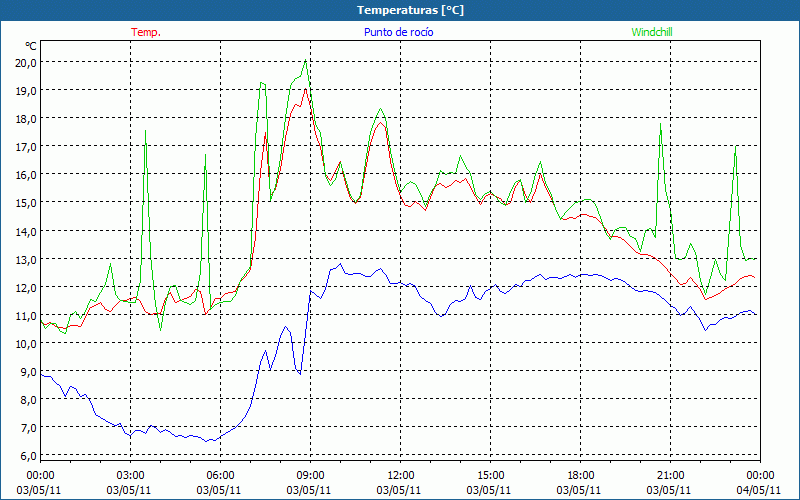This screenshot has height=500, width=800.
Task: Click the red temperature peak near 09:00
Action: 305,89
